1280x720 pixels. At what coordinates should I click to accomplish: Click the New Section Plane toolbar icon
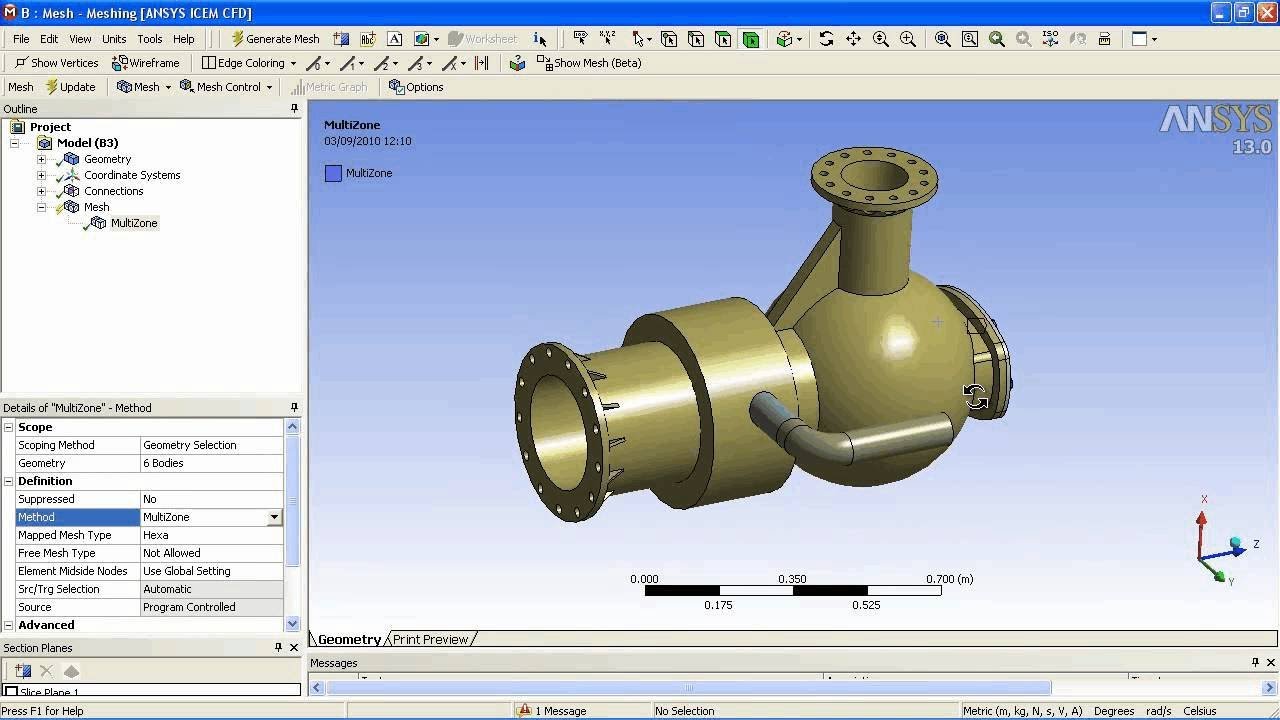pos(341,39)
